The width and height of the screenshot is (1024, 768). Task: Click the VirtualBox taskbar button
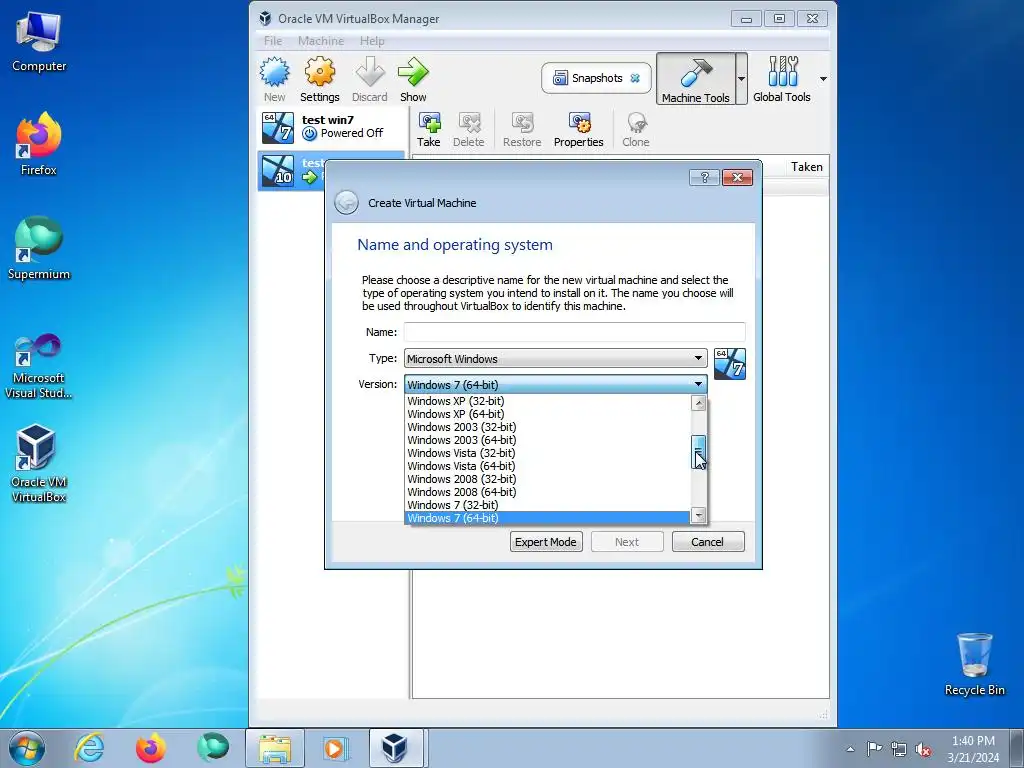click(x=396, y=748)
